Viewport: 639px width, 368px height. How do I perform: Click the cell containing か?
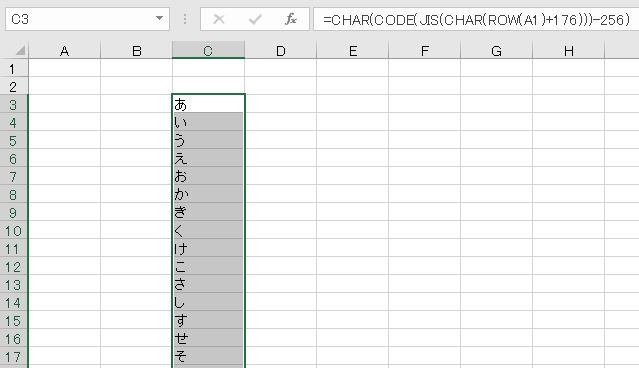[208, 194]
